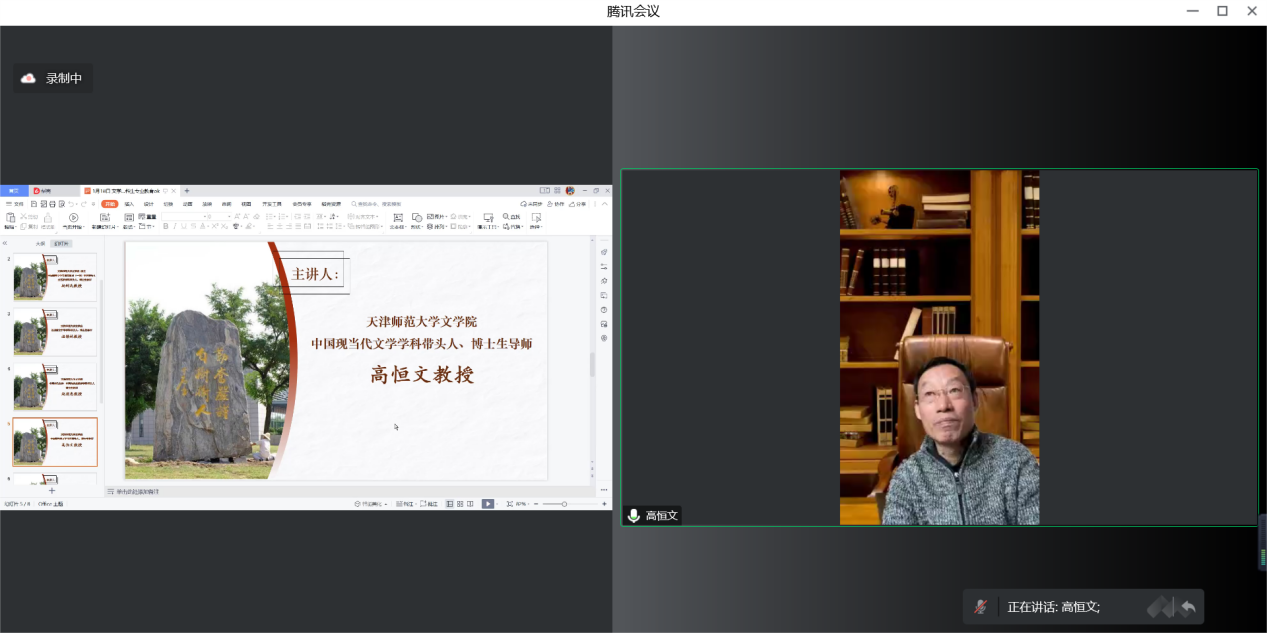Start slideshow with the play button in status bar
This screenshot has width=1267, height=633.
pos(488,504)
